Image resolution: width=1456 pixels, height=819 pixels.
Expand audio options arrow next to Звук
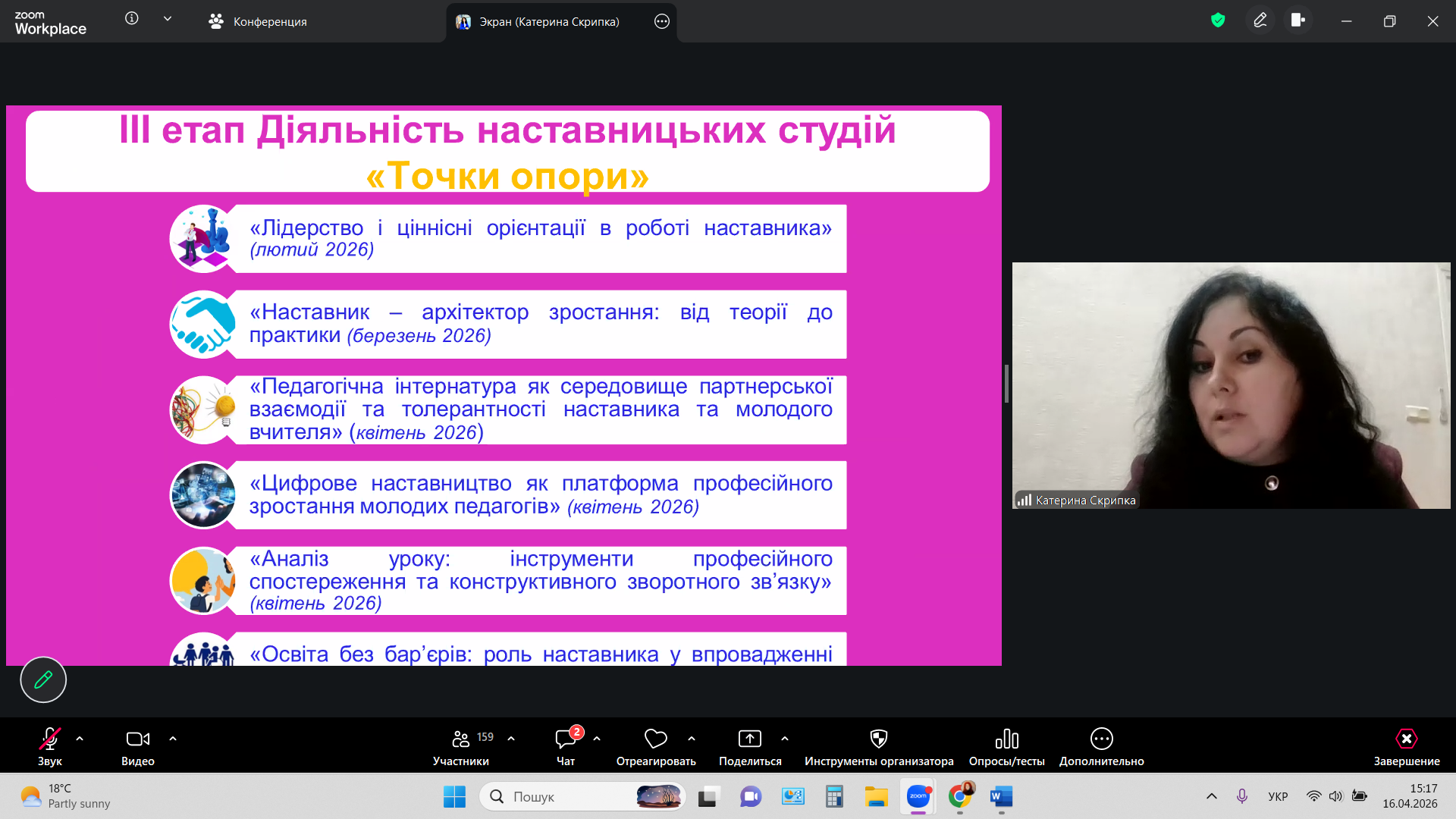coord(80,738)
